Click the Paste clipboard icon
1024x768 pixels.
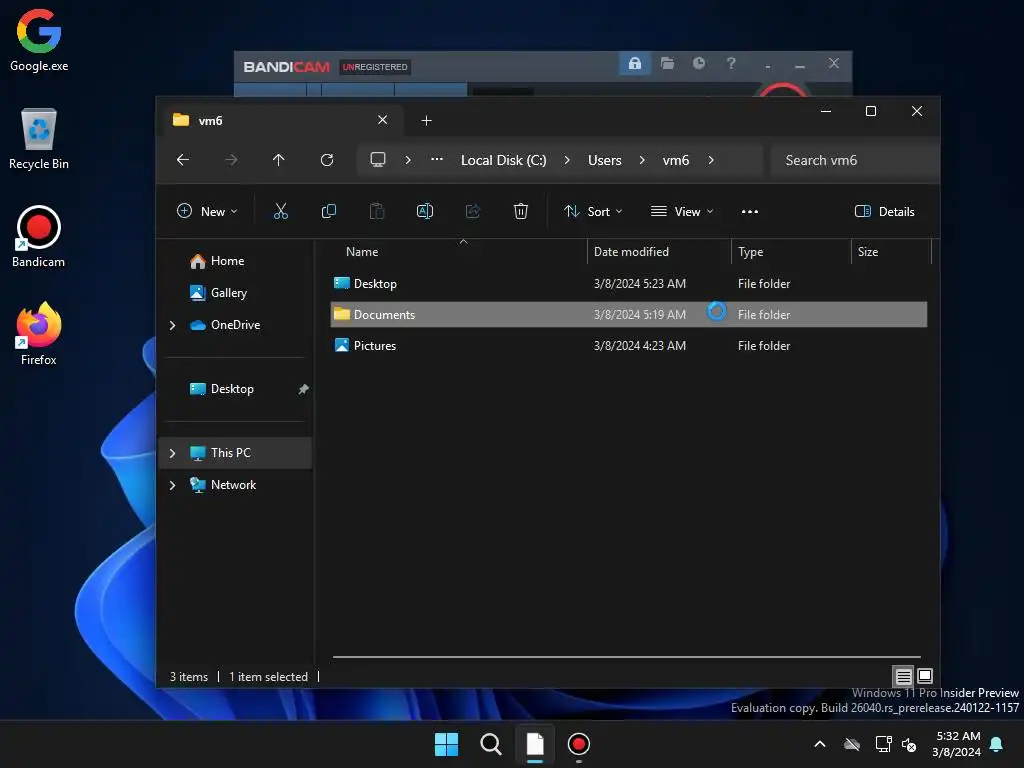coord(377,211)
